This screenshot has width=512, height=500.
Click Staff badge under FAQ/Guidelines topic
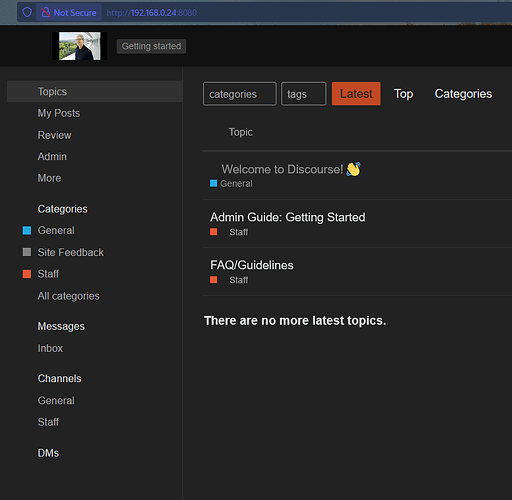click(229, 280)
